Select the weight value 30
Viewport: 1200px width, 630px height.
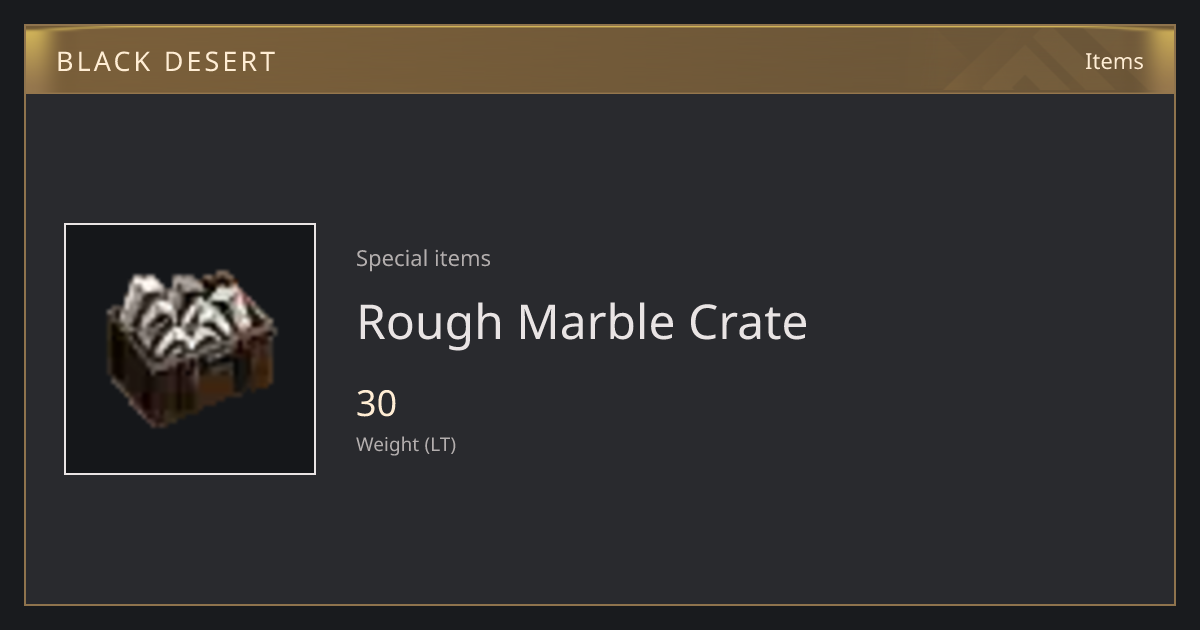pyautogui.click(x=377, y=404)
